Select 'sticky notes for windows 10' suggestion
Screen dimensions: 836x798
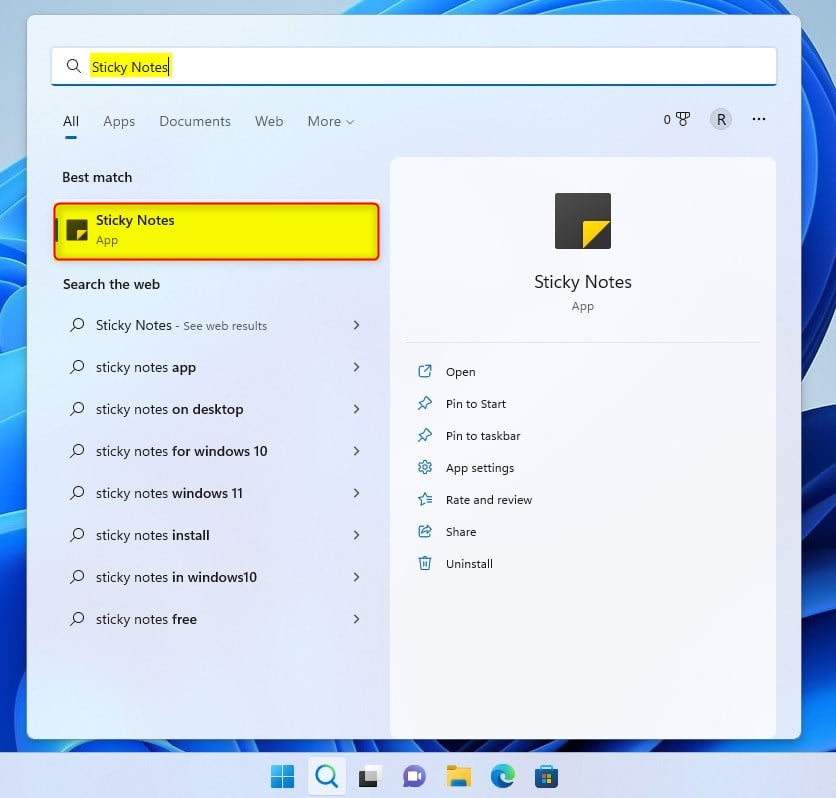tap(215, 452)
